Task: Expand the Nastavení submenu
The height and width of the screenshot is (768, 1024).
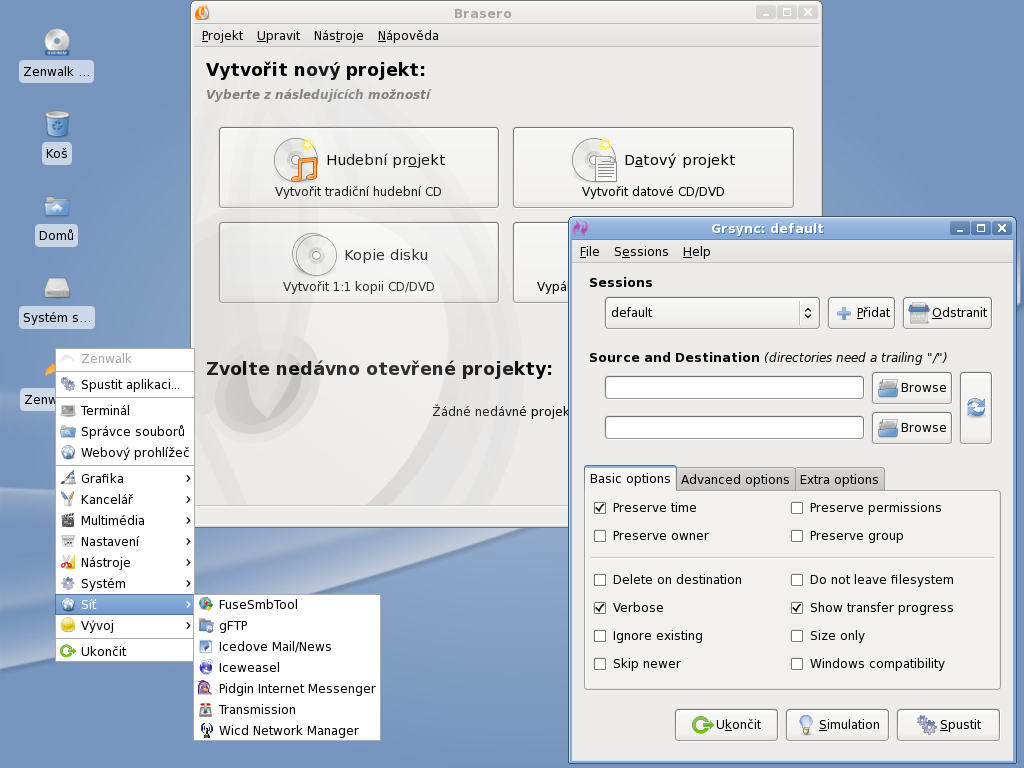Action: tap(125, 541)
